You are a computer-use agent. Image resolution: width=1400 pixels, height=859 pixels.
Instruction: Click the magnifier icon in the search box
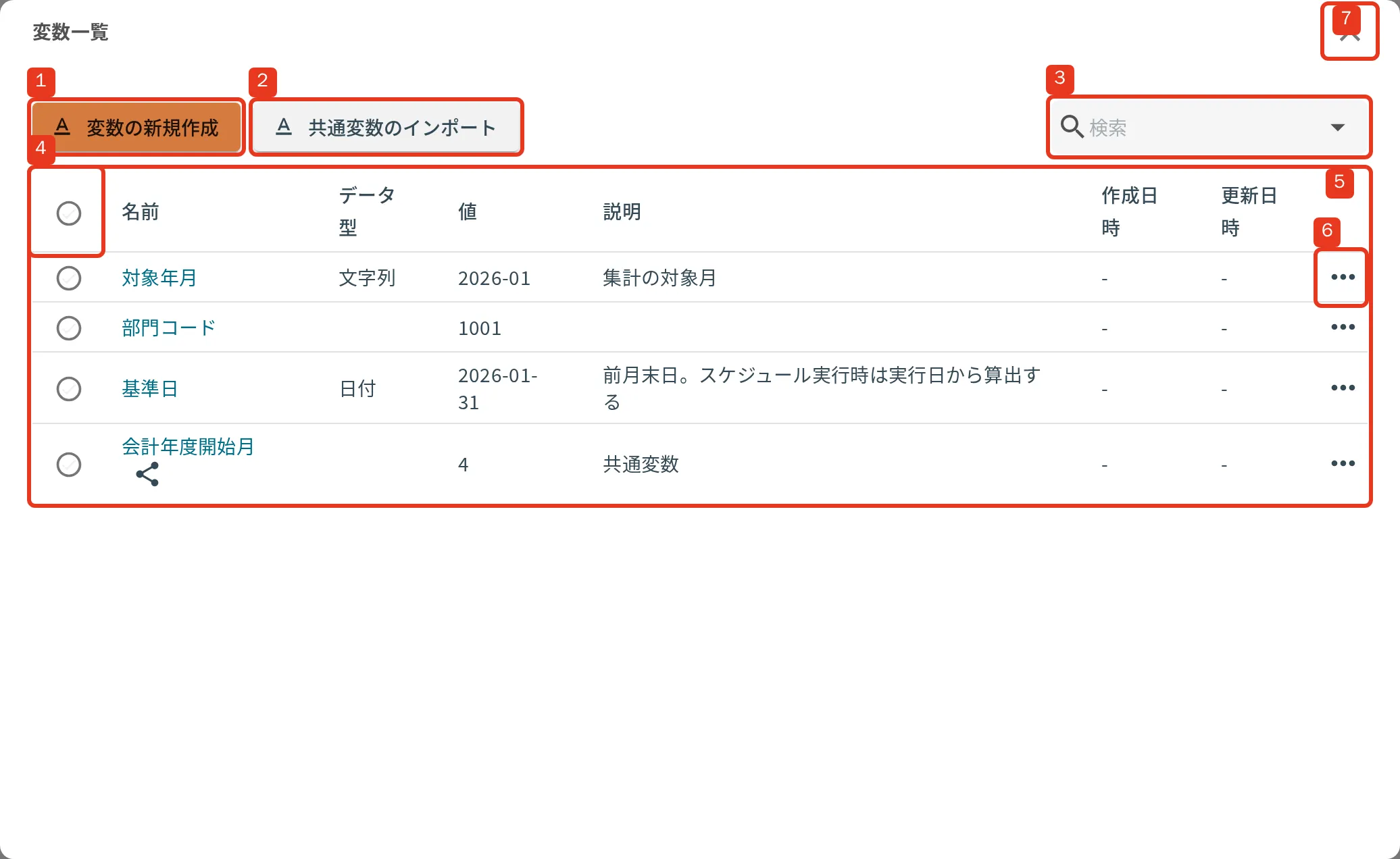[x=1072, y=127]
